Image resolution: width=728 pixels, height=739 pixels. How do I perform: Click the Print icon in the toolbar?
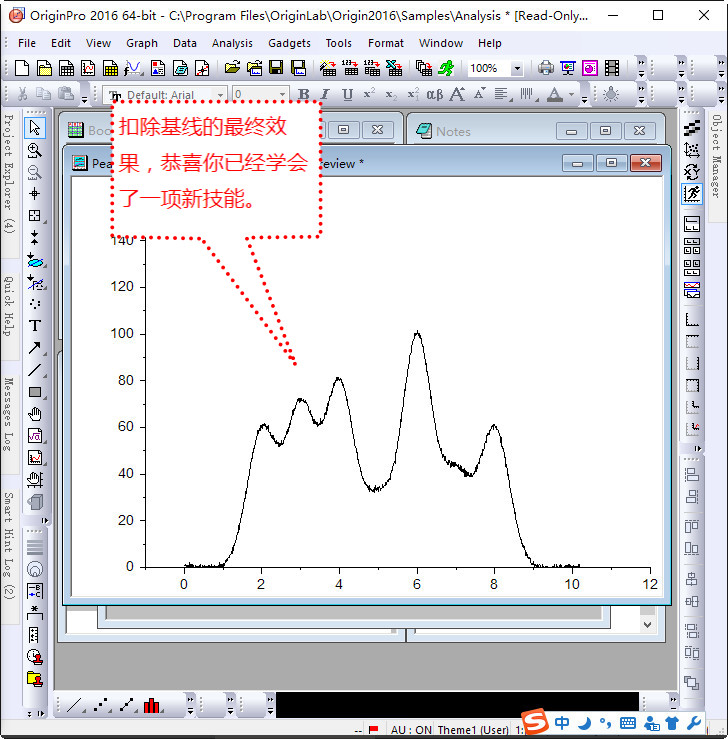(x=546, y=68)
